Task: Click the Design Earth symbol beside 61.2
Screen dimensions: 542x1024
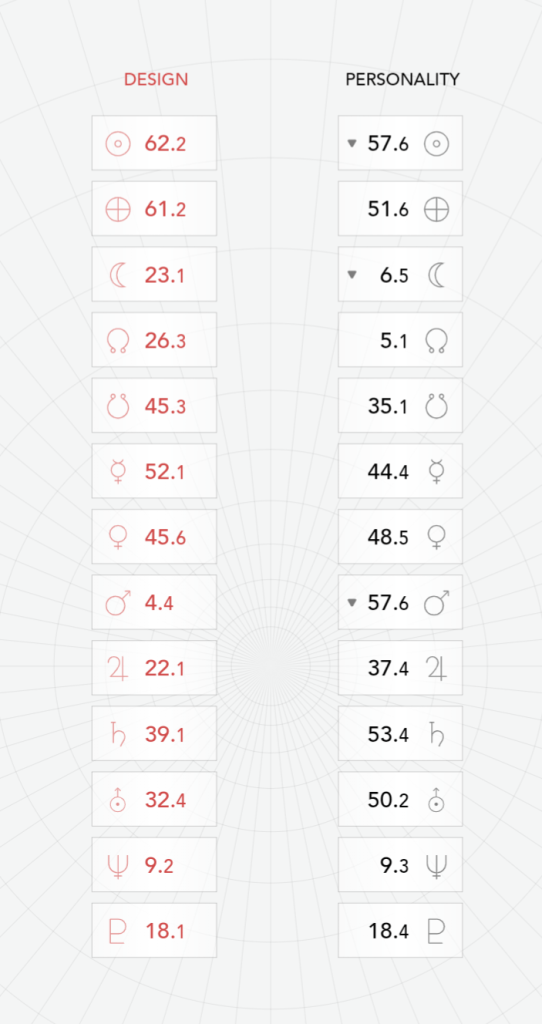Action: (x=118, y=209)
